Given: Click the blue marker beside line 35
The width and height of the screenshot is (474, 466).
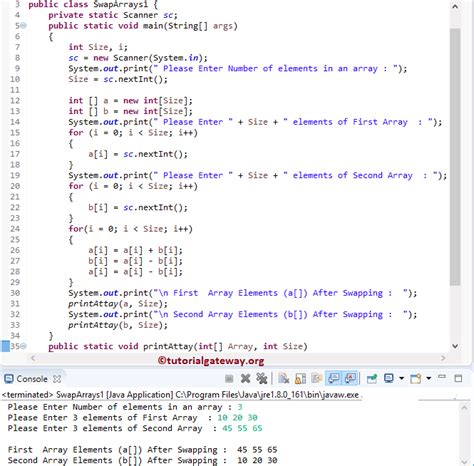Looking at the screenshot, I should 6,346.
